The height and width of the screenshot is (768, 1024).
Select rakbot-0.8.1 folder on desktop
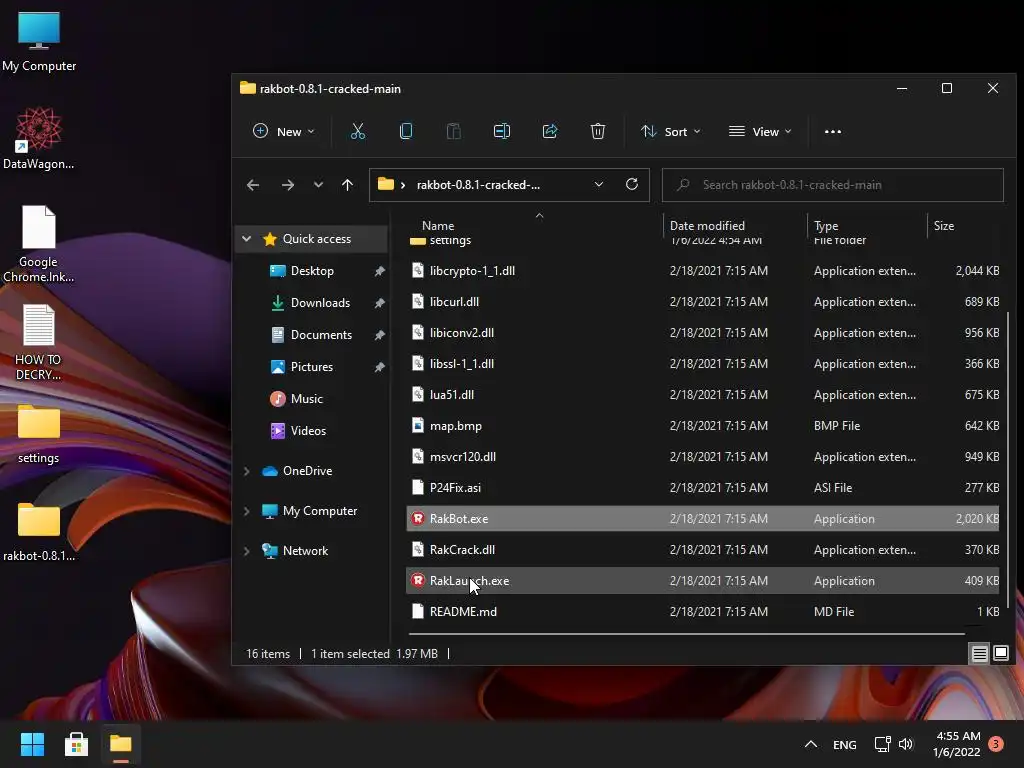coord(39,532)
